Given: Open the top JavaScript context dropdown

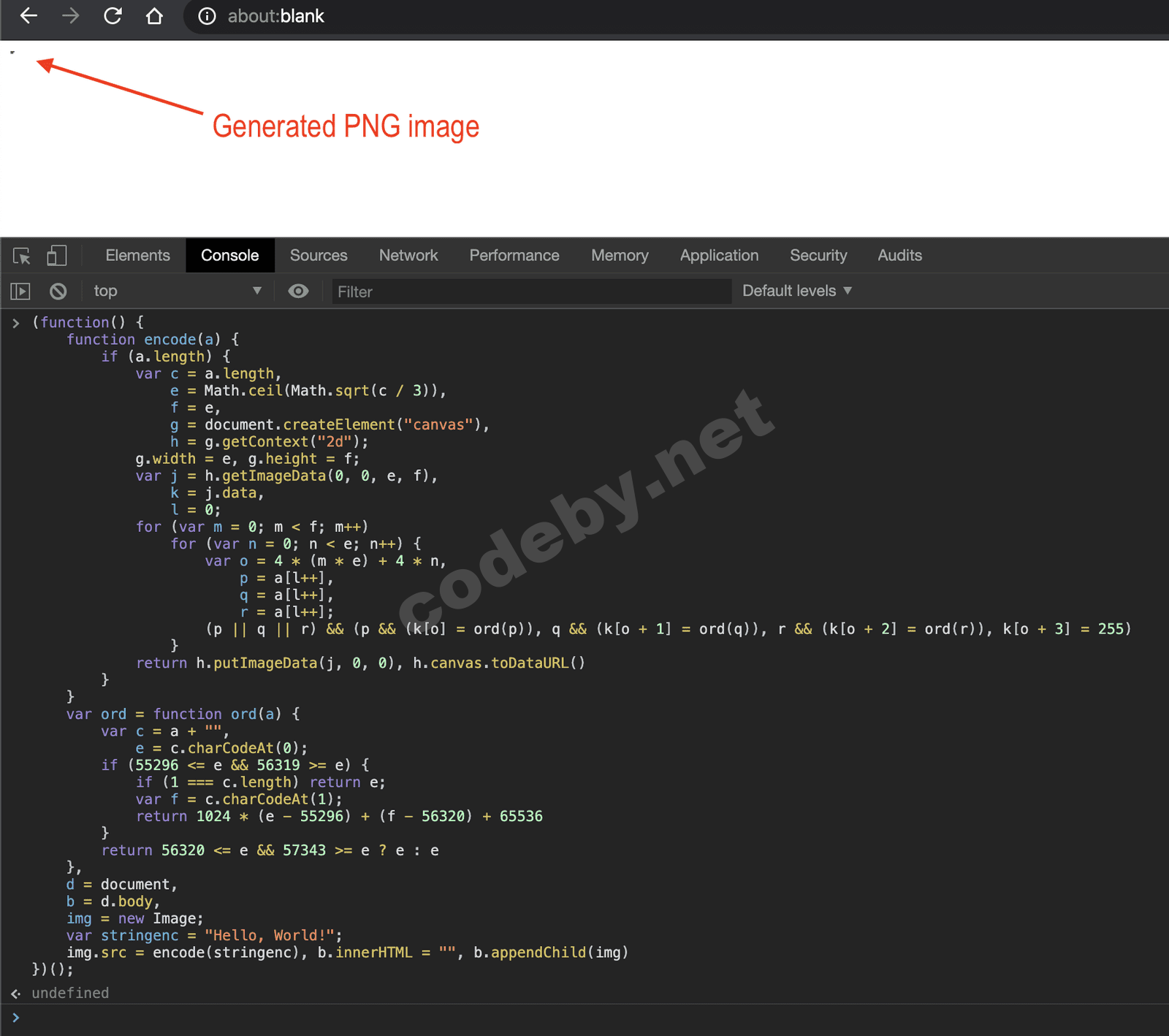Looking at the screenshot, I should [x=178, y=291].
